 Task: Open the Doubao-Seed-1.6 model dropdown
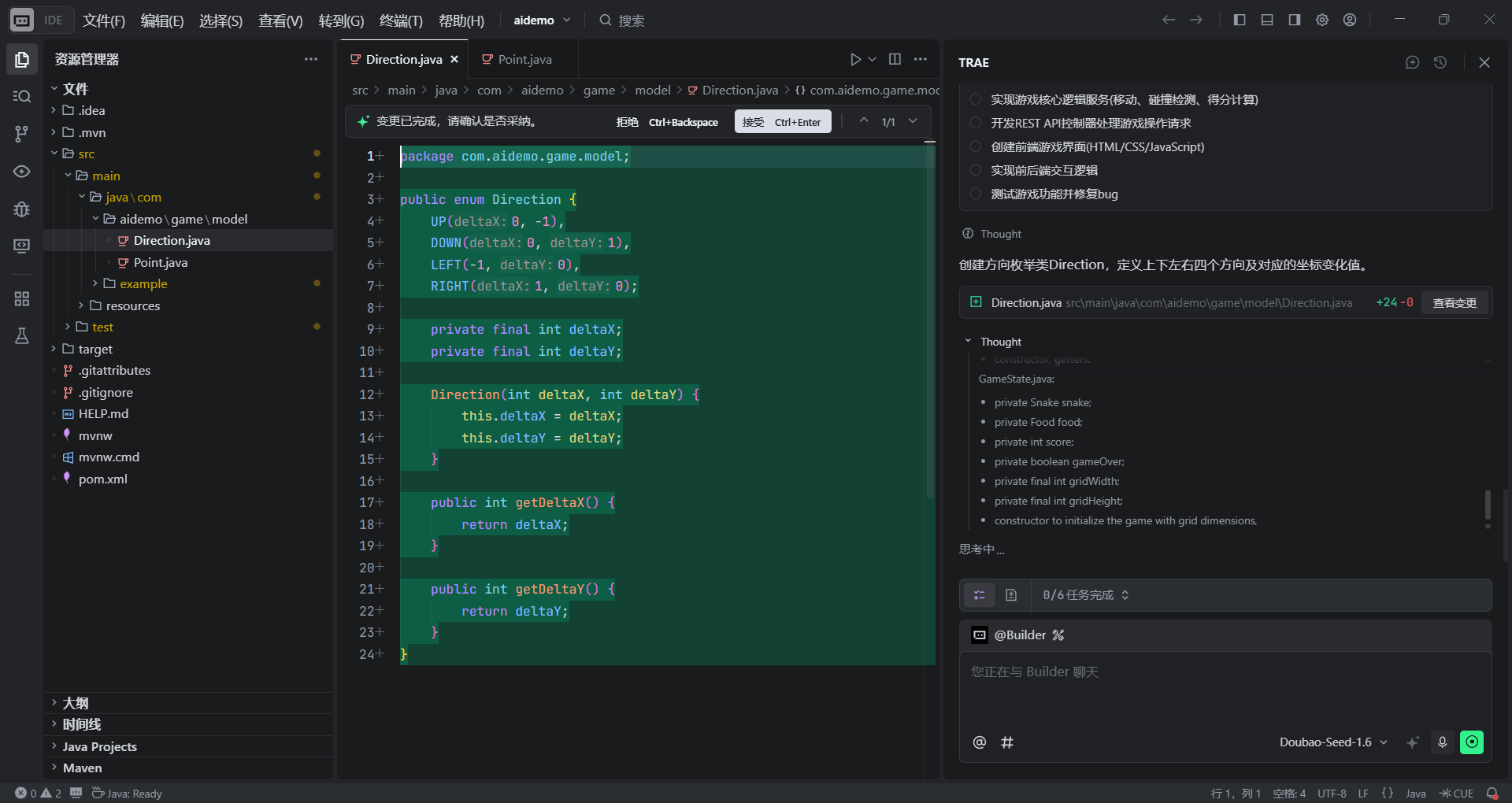(x=1332, y=742)
